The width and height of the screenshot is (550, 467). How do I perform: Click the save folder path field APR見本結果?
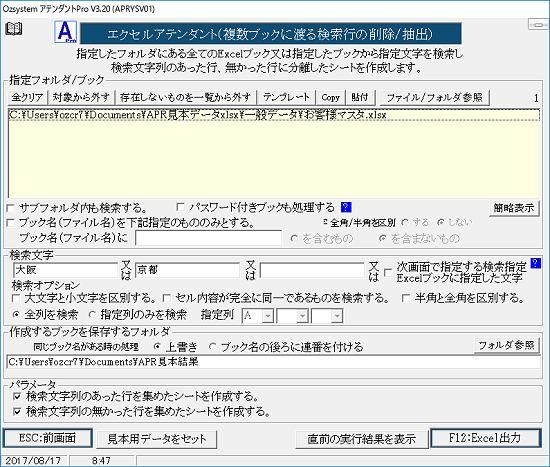tap(274, 362)
